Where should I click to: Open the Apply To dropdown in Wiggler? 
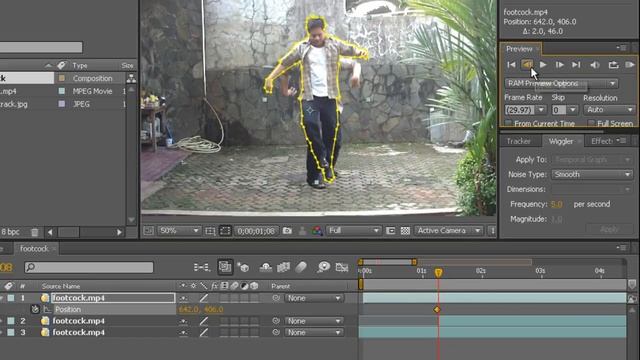click(592, 160)
